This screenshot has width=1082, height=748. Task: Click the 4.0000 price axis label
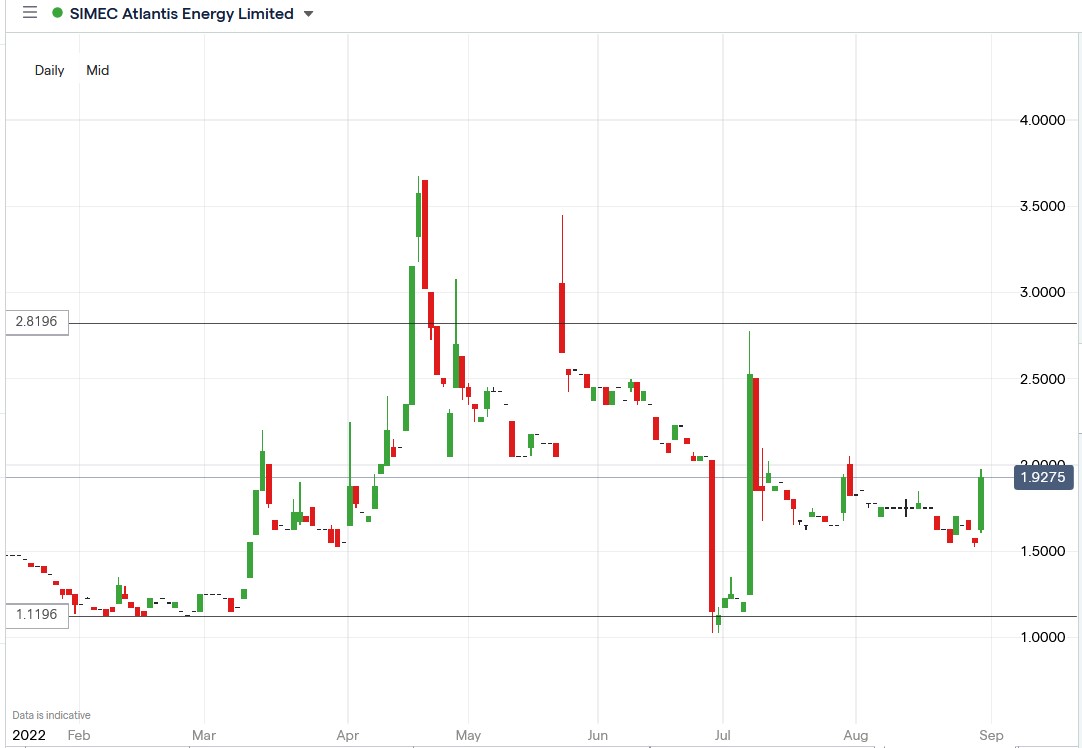1040,120
